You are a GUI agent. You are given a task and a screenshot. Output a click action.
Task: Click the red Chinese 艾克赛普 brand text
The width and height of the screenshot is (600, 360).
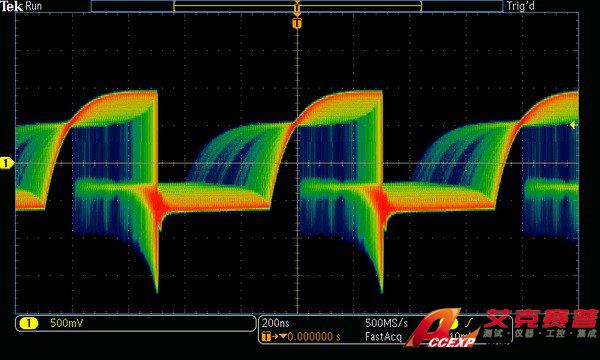tap(542, 318)
